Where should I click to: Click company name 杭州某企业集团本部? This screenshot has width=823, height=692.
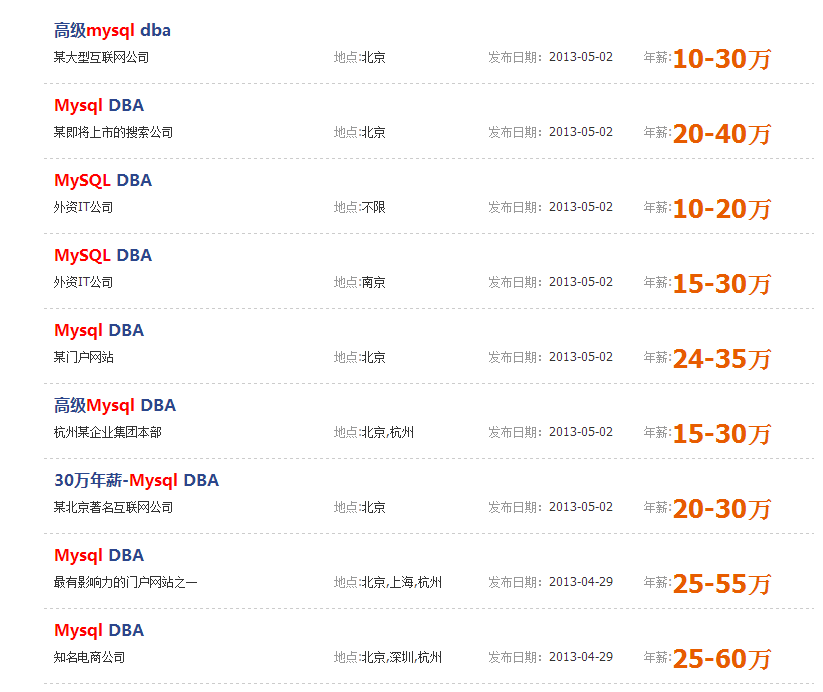pos(108,432)
